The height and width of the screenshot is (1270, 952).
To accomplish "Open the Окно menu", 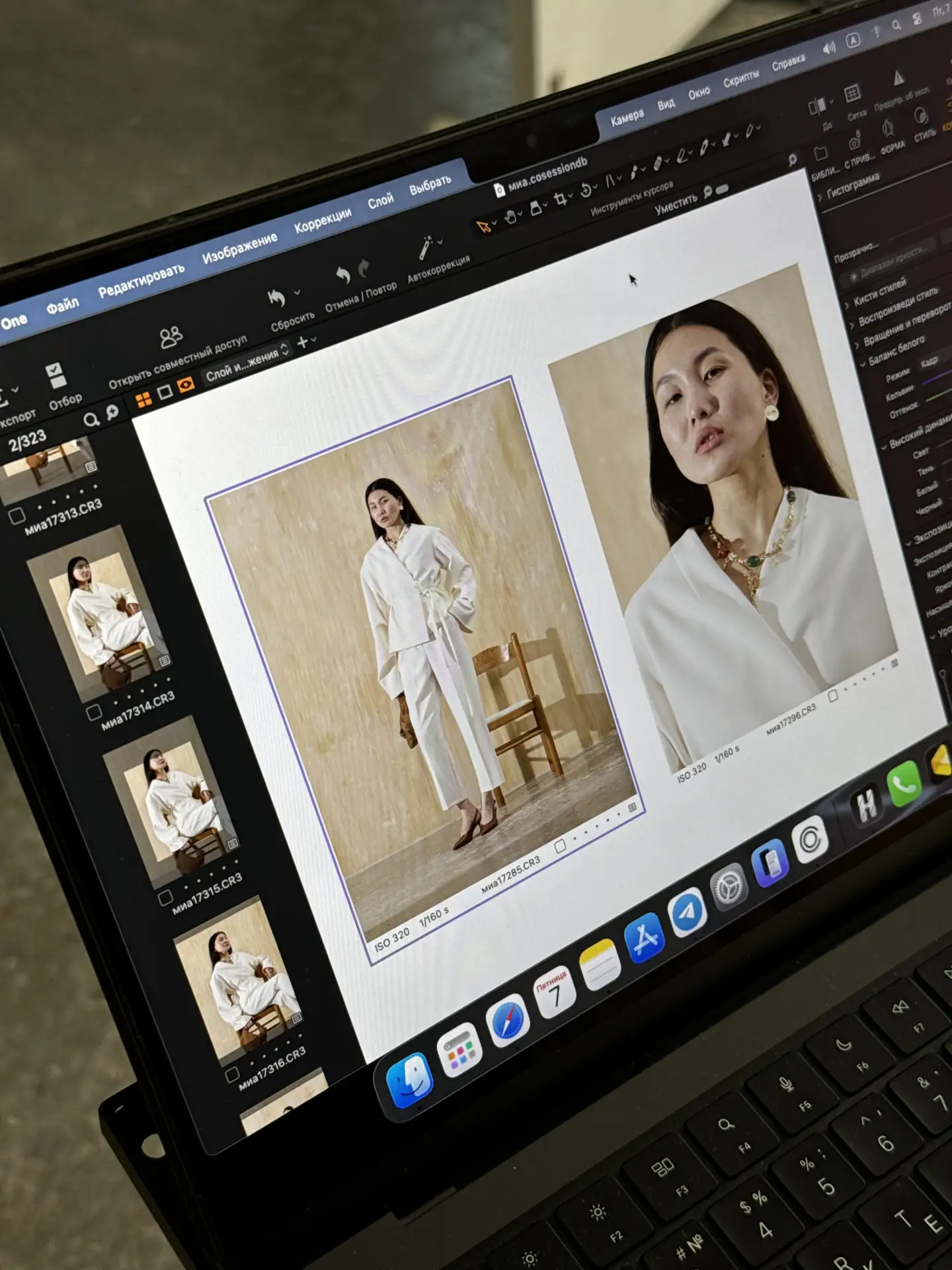I will 699,93.
